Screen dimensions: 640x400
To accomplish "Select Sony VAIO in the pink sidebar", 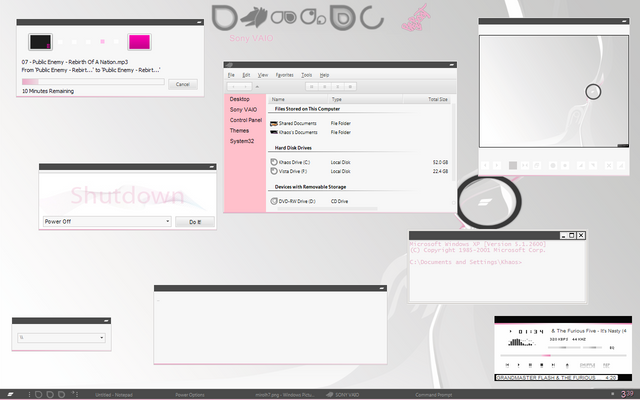I will pos(243,110).
